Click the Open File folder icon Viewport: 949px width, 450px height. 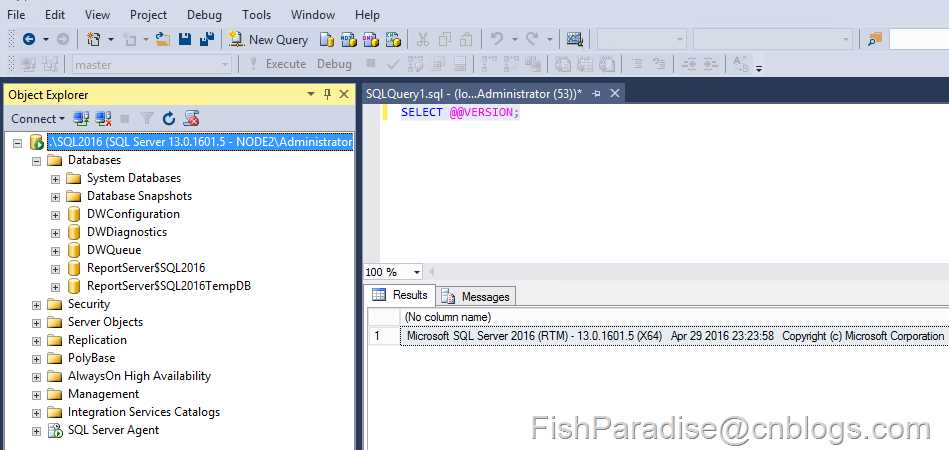pos(162,40)
